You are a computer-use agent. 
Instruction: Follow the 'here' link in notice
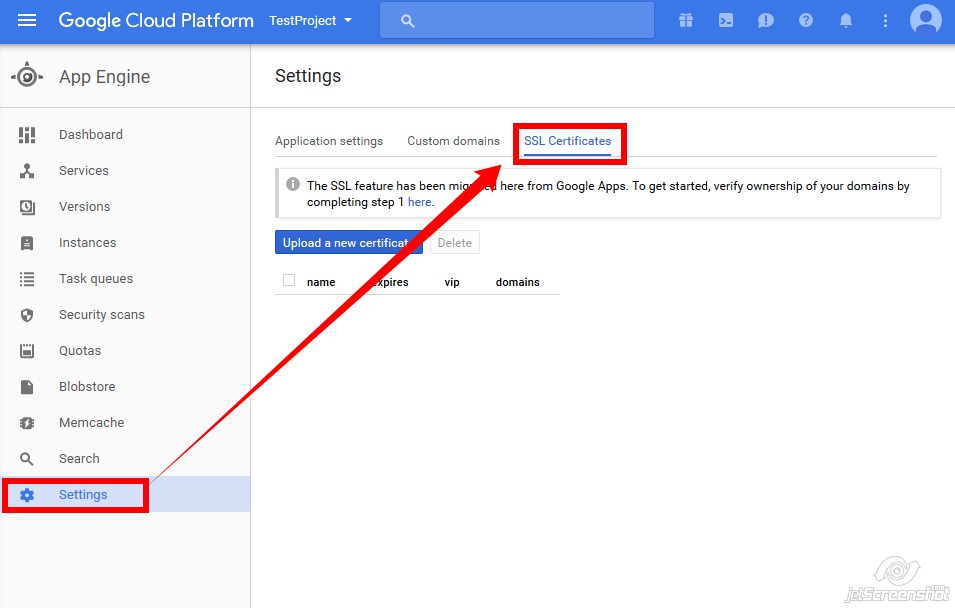tap(419, 202)
